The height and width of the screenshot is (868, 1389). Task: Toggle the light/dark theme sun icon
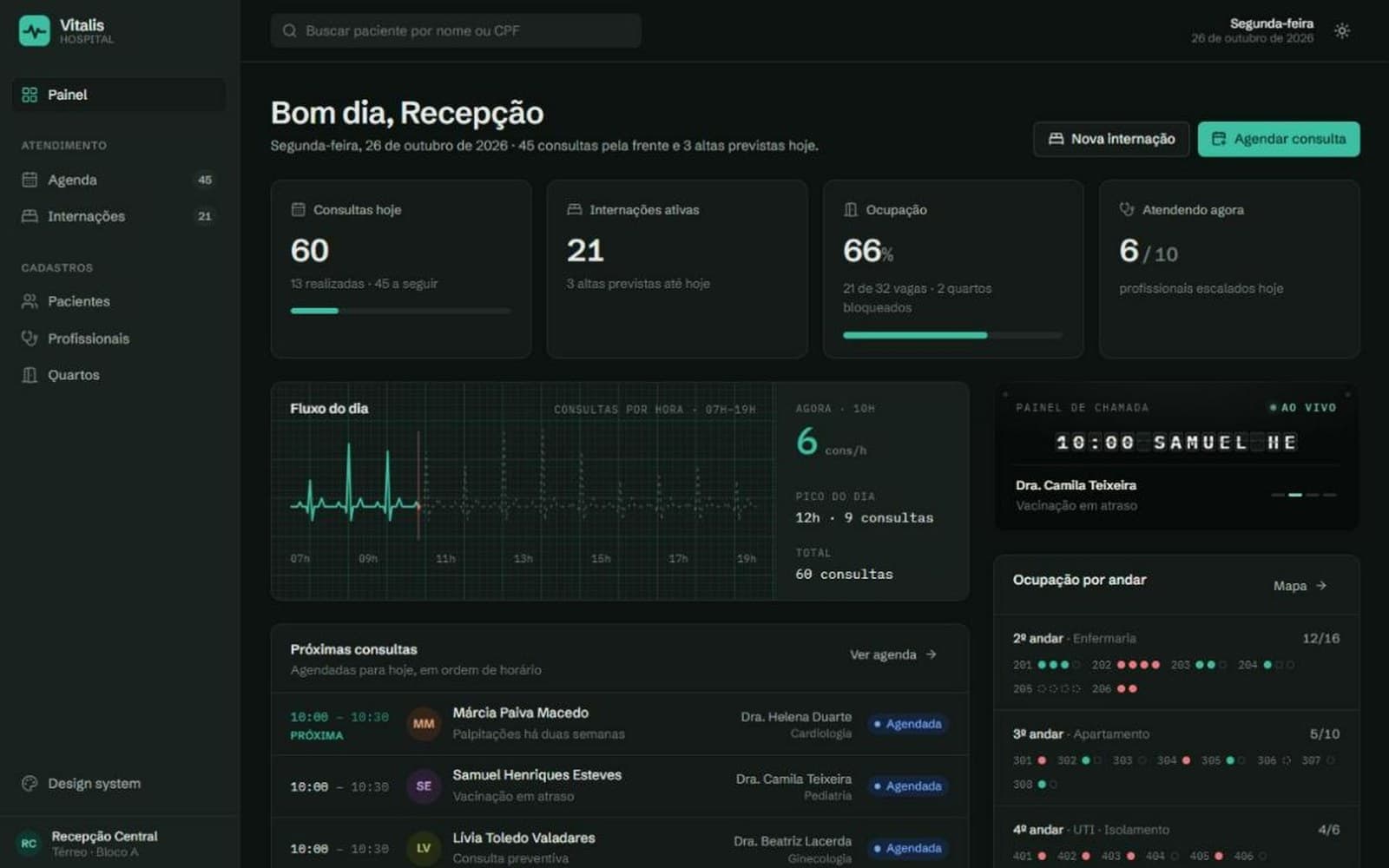coord(1342,31)
